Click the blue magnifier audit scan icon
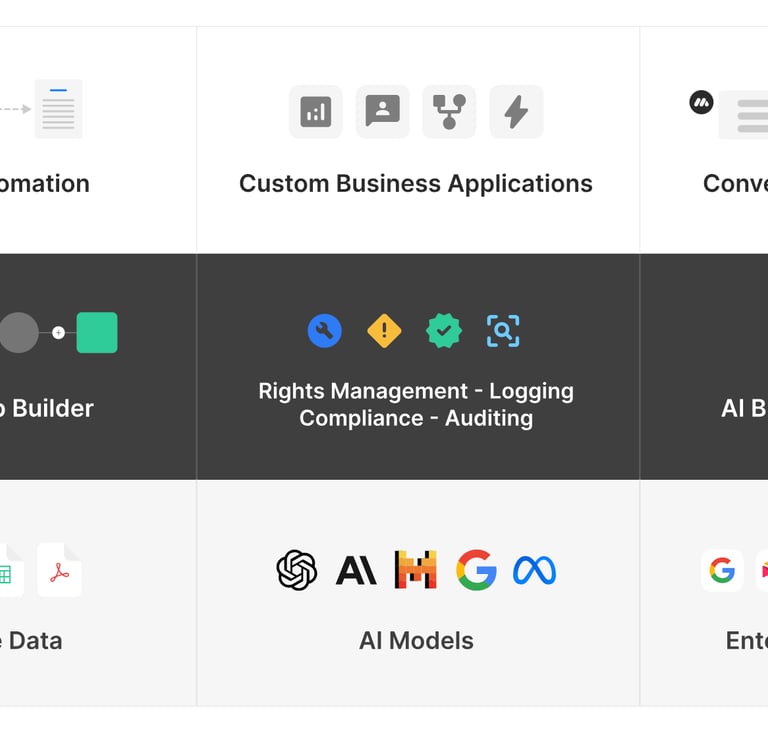Screen dimensions: 768x750 (x=503, y=331)
